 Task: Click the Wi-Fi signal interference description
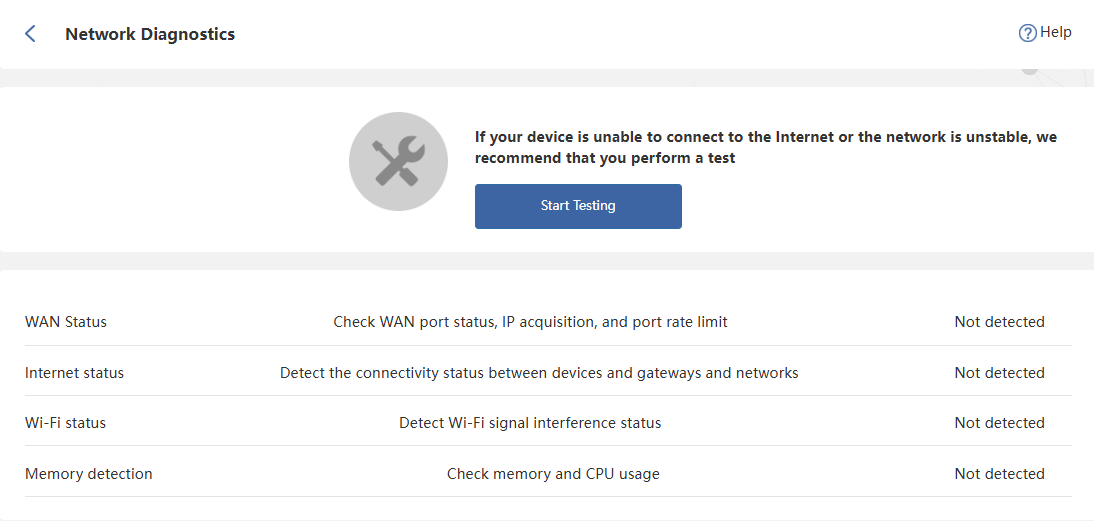(x=530, y=423)
